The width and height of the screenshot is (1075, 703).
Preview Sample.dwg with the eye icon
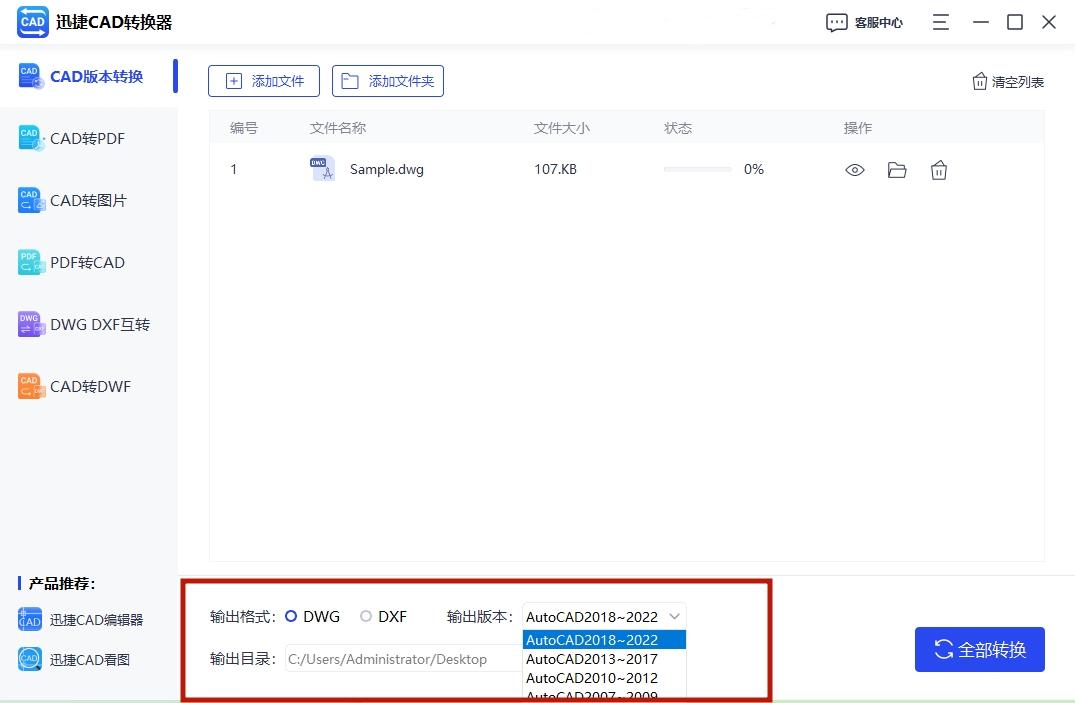854,170
